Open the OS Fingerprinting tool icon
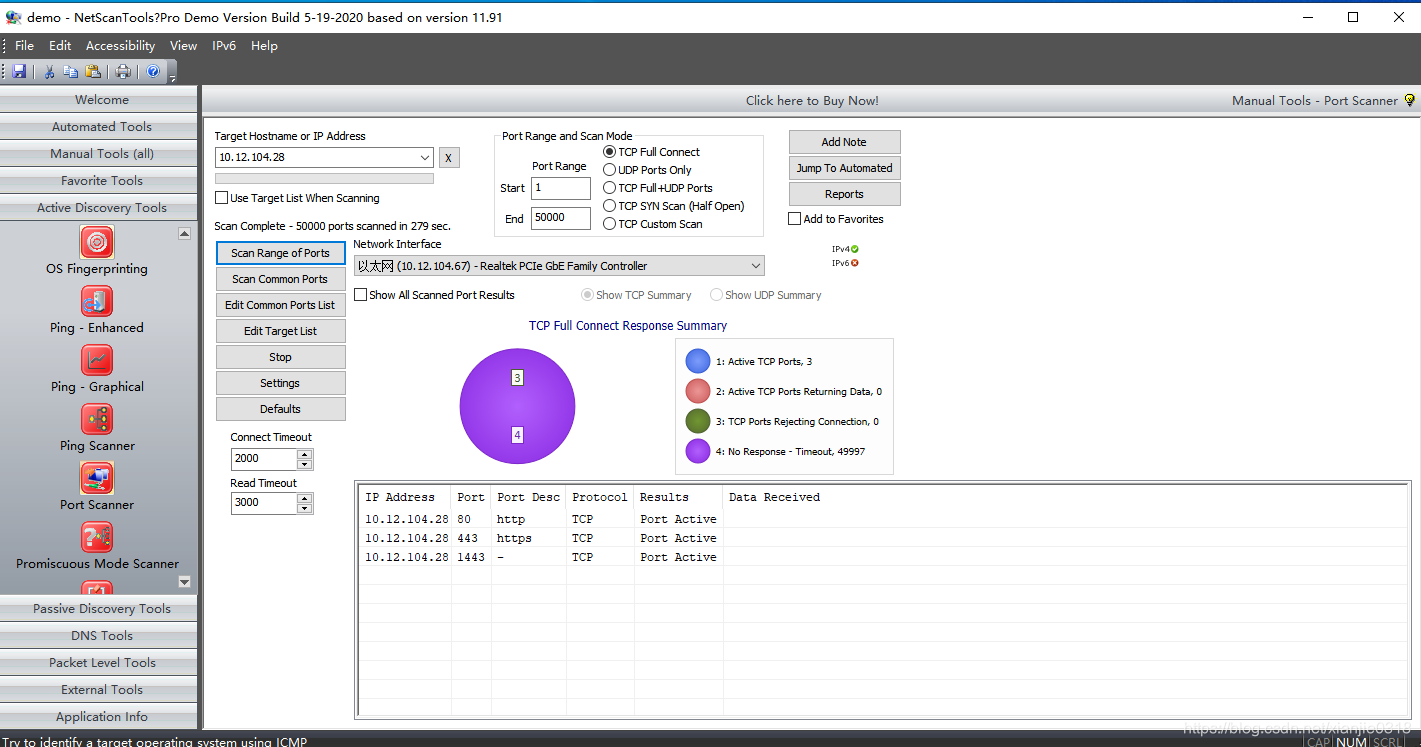This screenshot has height=747, width=1421. click(97, 242)
